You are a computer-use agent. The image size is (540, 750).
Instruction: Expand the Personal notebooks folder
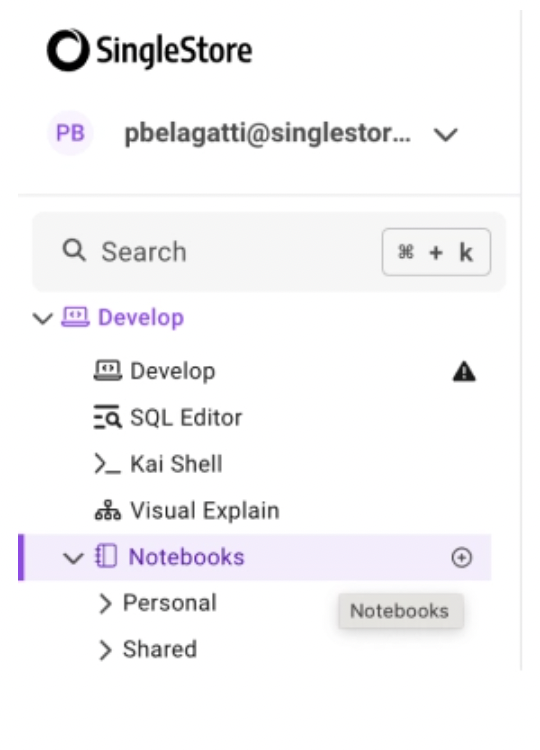(x=158, y=603)
